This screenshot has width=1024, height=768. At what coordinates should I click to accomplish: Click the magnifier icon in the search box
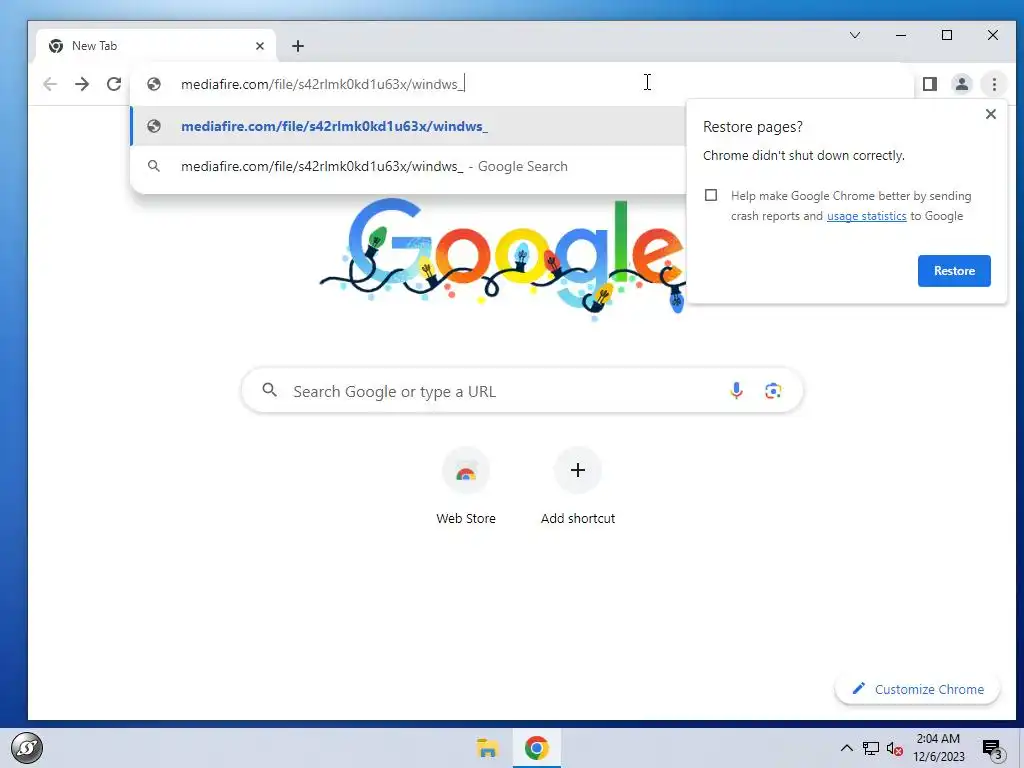click(269, 391)
